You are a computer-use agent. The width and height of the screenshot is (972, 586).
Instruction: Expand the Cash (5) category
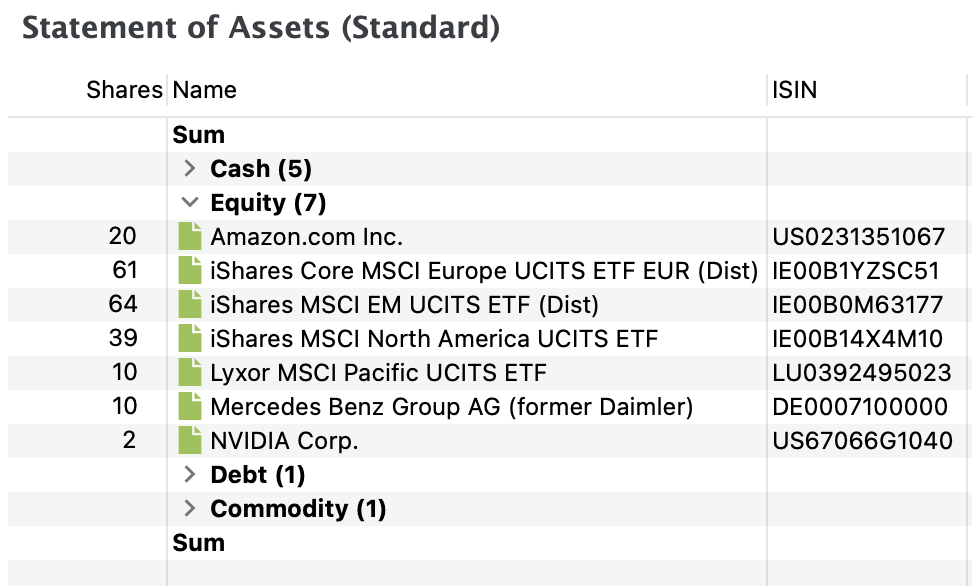point(190,168)
